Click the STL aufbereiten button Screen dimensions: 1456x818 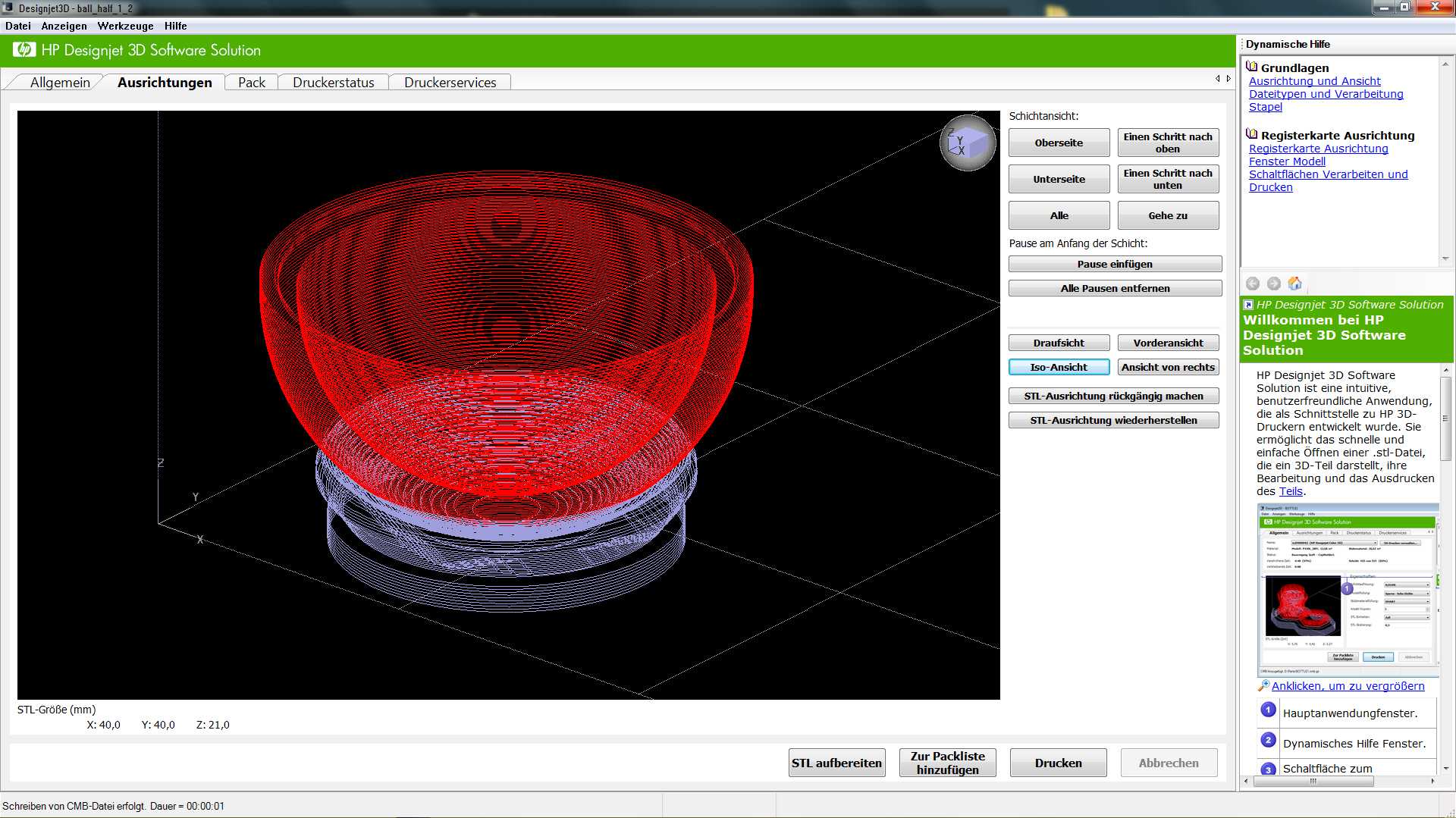[x=836, y=763]
